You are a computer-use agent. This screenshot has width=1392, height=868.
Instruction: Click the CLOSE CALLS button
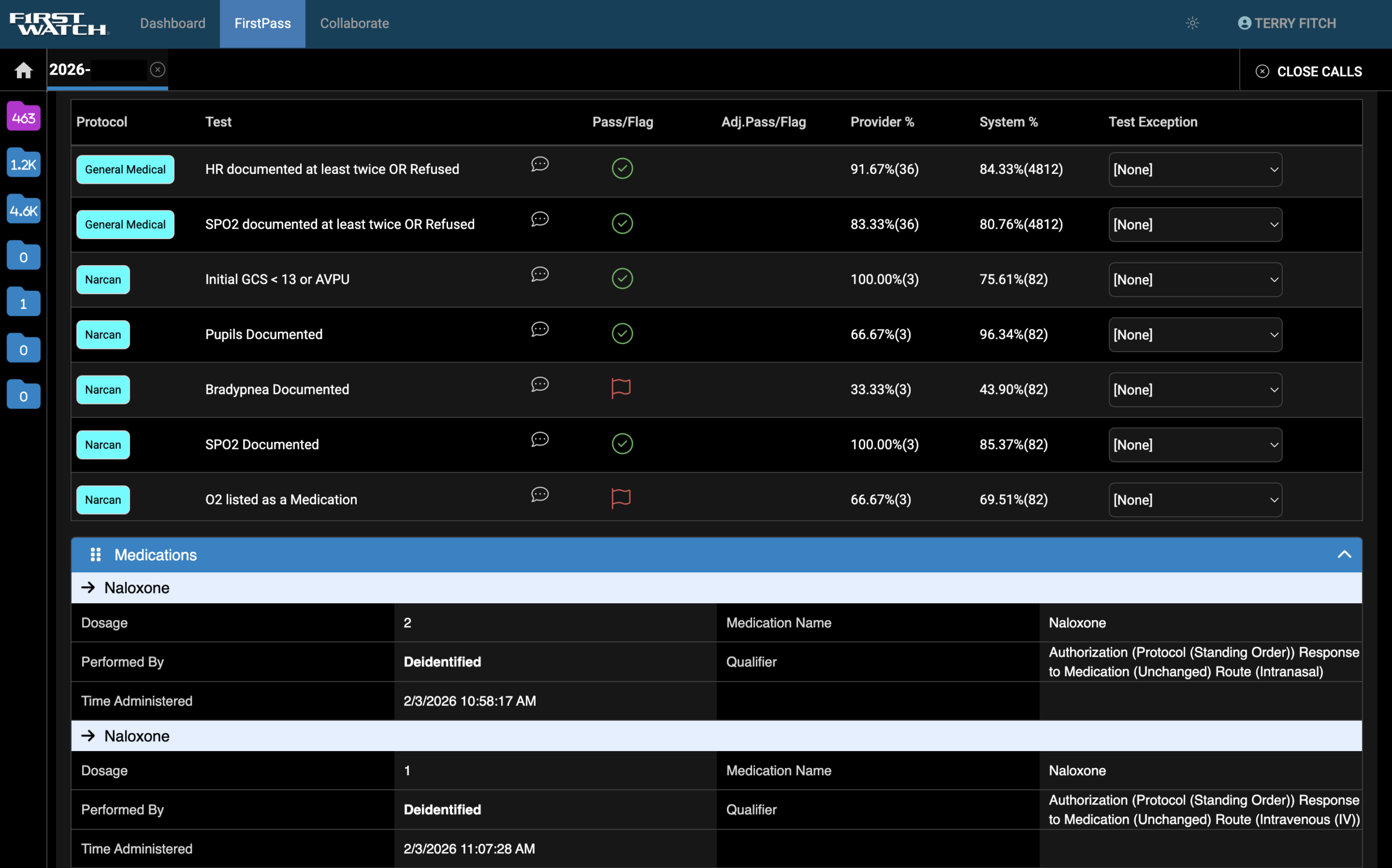coord(1310,71)
